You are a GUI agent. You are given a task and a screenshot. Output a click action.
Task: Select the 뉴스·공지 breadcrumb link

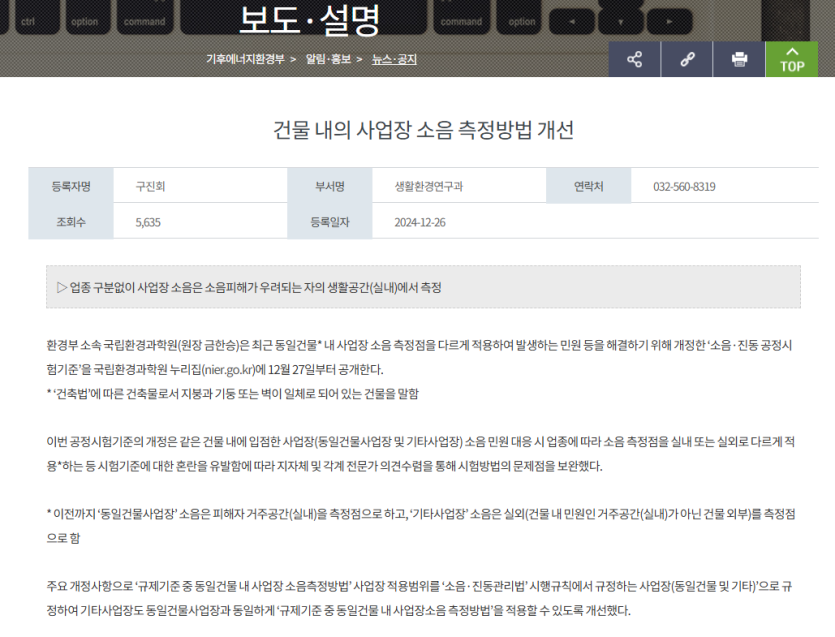pyautogui.click(x=394, y=59)
